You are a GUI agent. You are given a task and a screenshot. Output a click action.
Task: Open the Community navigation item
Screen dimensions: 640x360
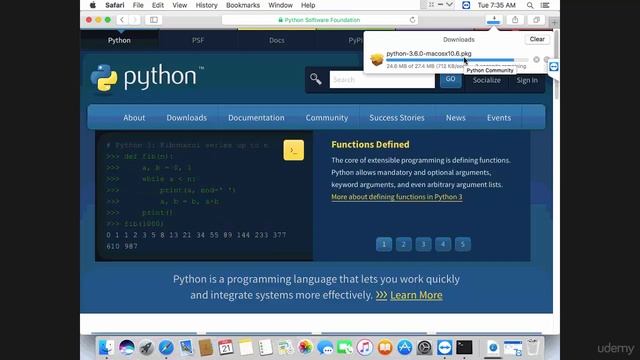(x=327, y=118)
